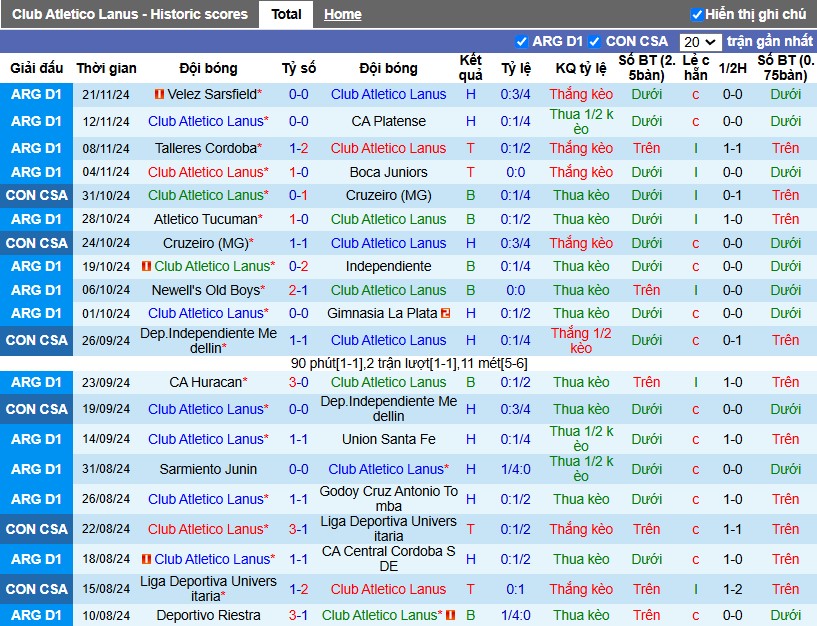Switch to the Home tab

click(x=342, y=15)
